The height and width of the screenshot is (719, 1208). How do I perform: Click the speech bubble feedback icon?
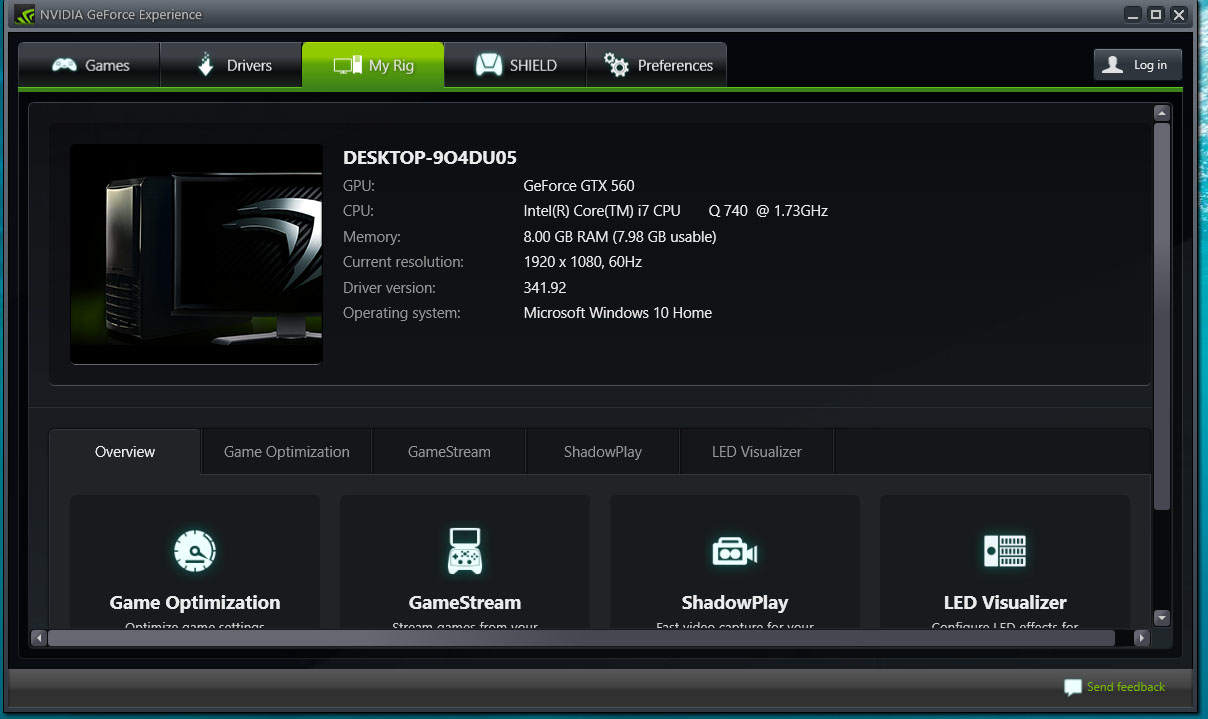point(1073,687)
